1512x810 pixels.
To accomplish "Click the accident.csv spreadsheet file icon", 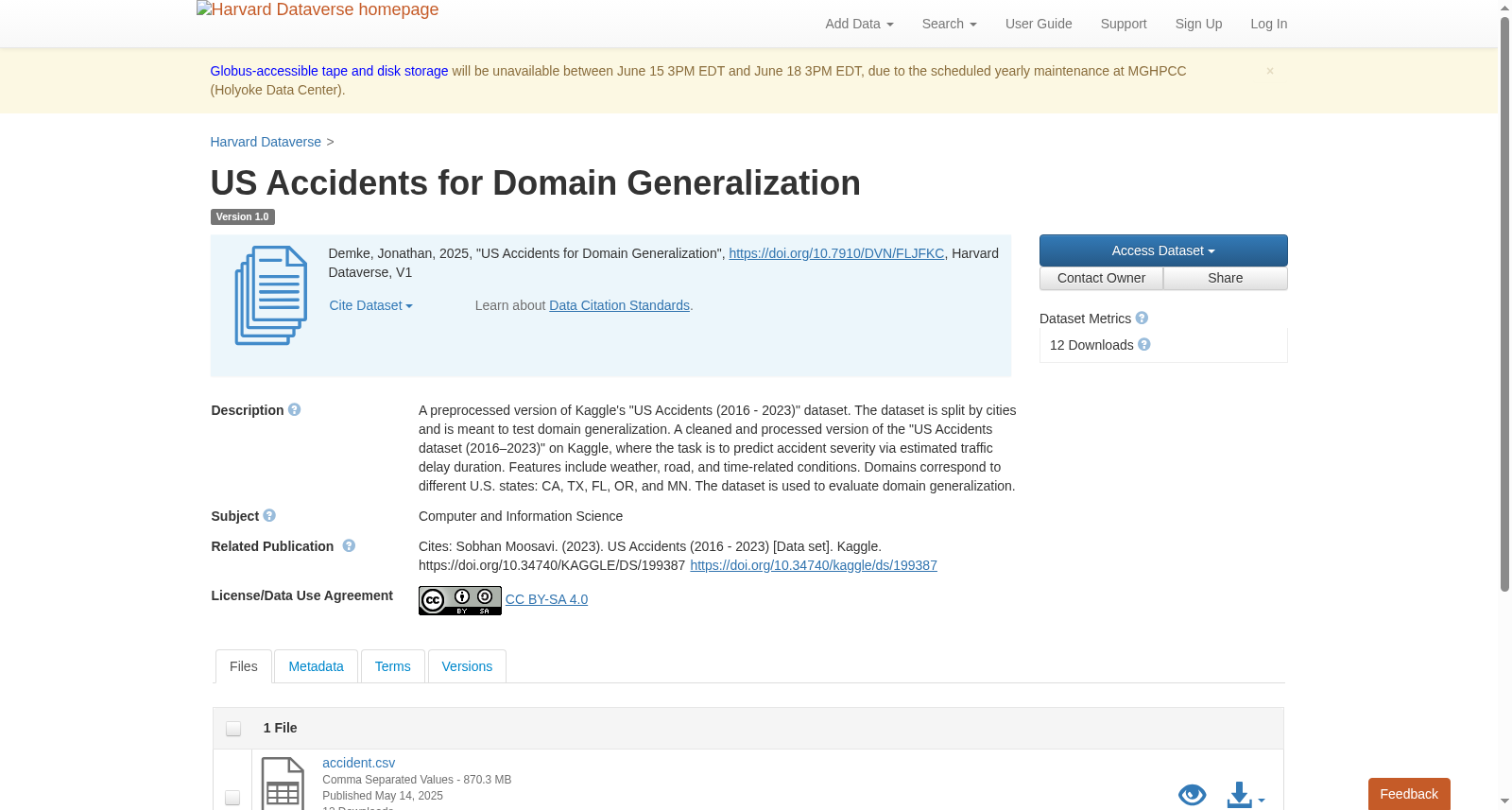I will pos(283,784).
